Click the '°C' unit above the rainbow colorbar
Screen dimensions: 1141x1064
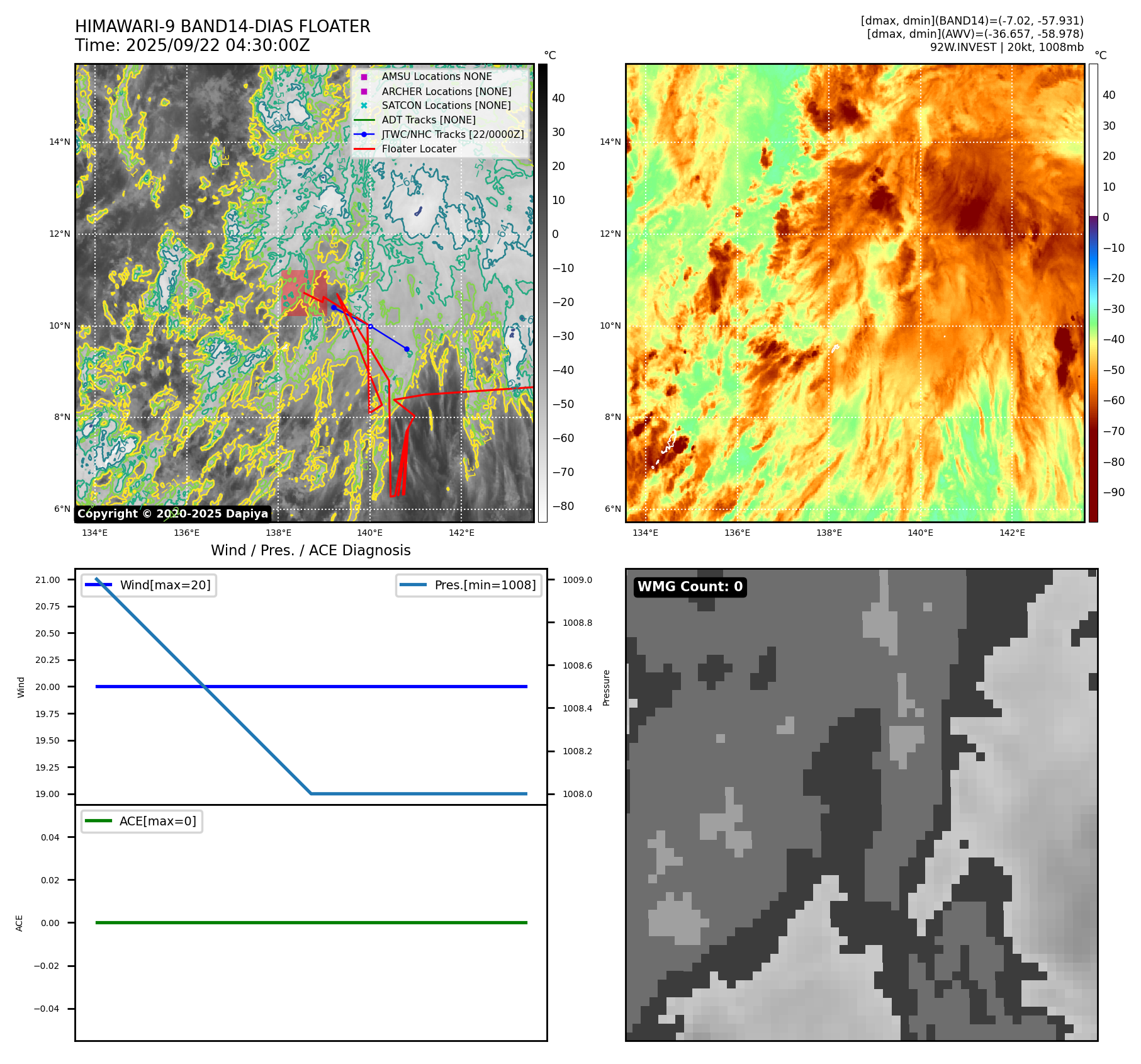click(1101, 55)
